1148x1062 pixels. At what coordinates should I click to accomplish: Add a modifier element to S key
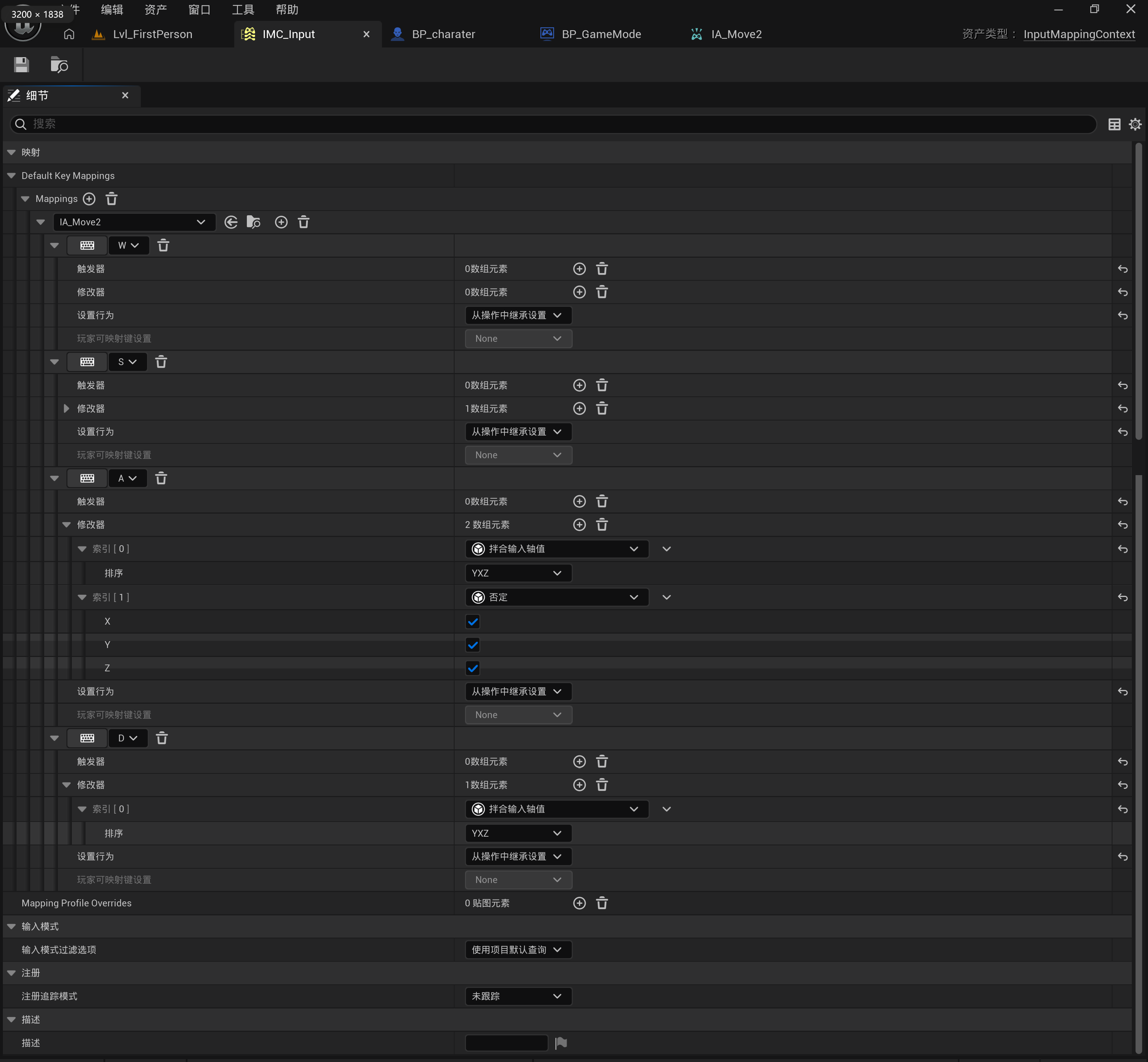[579, 409]
